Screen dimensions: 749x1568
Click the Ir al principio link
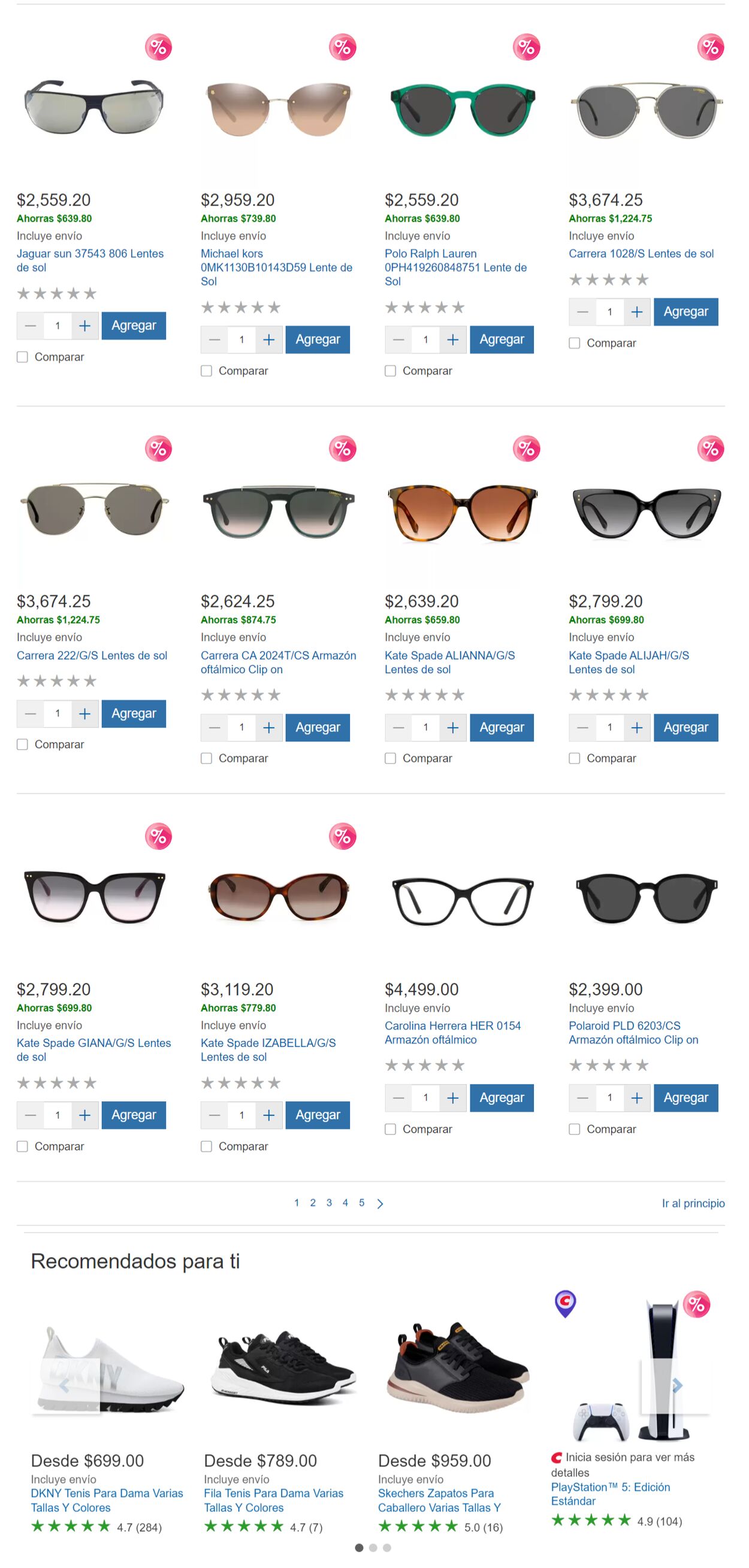click(693, 1203)
